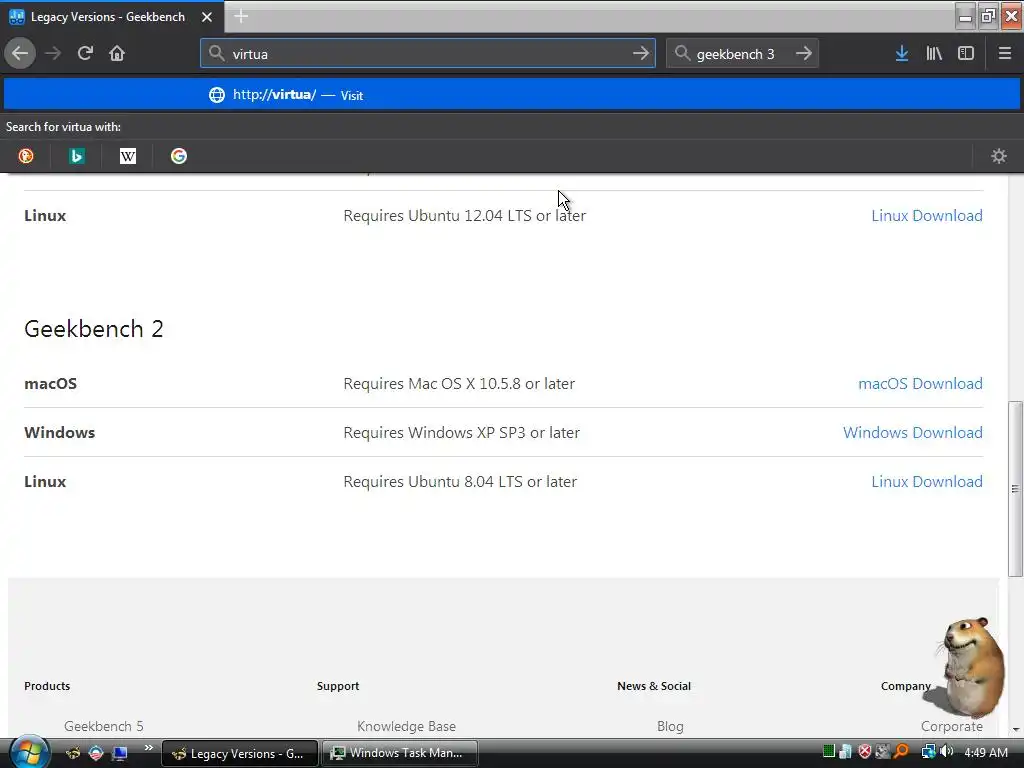The height and width of the screenshot is (768, 1024).
Task: Open Geekbench 2 Windows Download link
Action: 912,432
